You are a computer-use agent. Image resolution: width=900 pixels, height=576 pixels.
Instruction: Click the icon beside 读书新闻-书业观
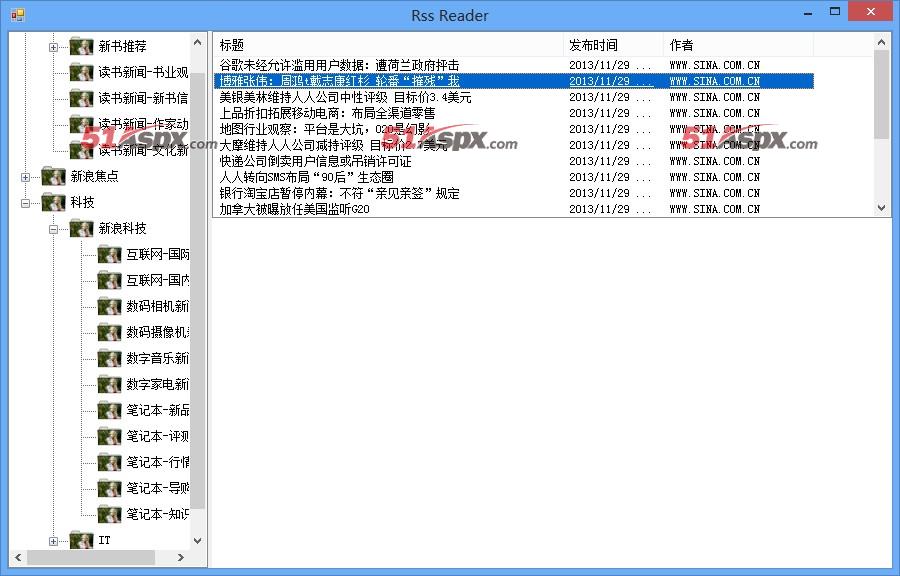81,72
